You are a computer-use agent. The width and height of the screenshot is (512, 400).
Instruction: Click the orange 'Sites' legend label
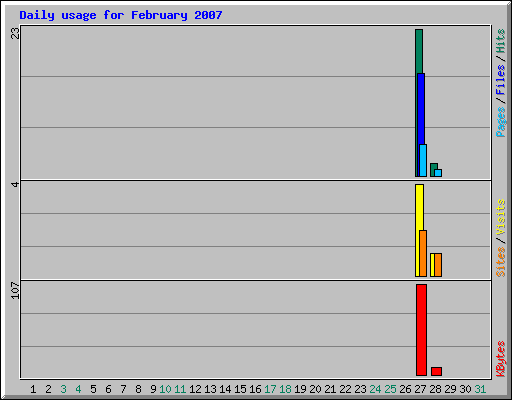[x=500, y=262]
